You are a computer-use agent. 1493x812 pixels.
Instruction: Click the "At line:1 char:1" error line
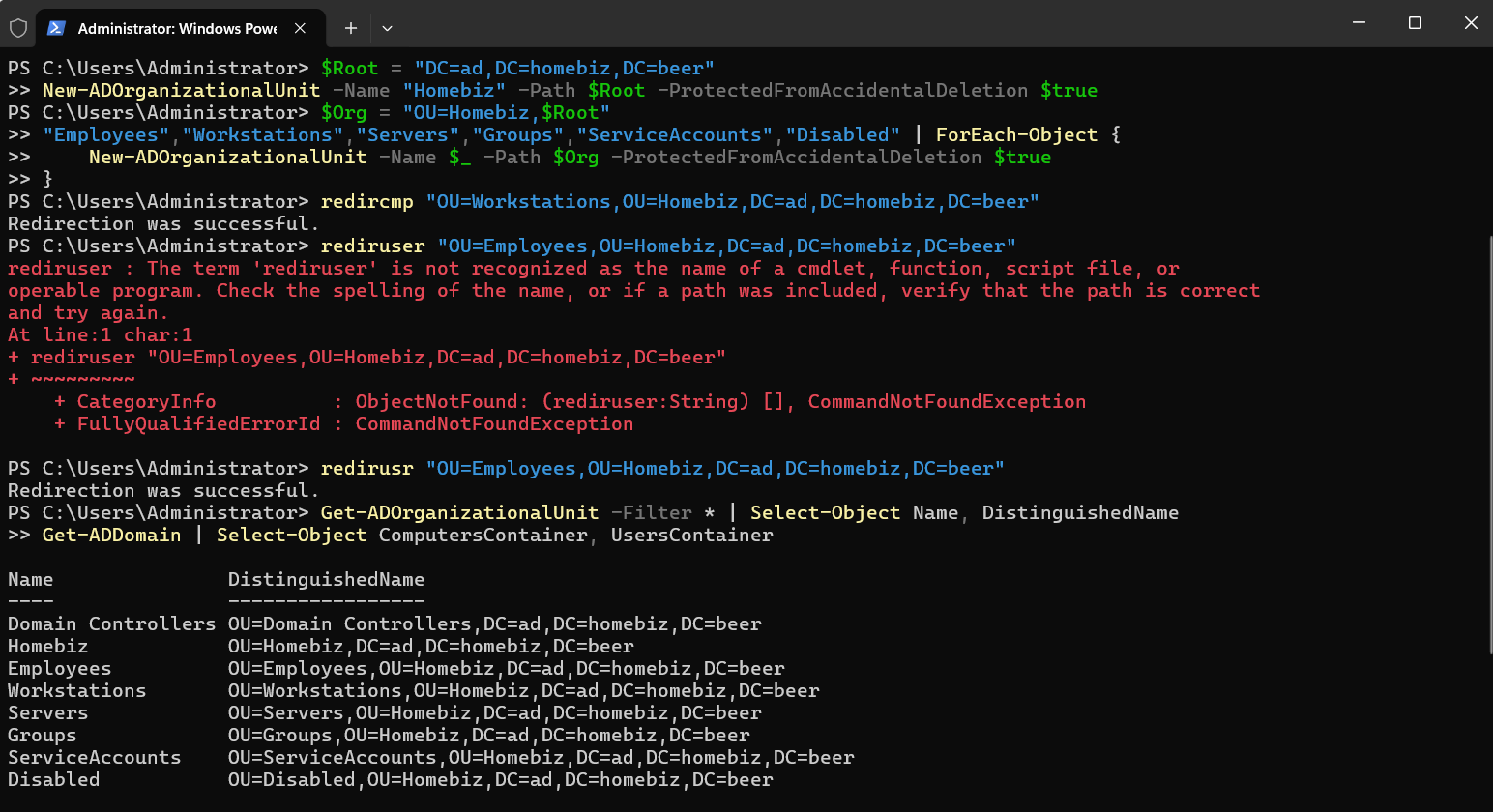100,334
